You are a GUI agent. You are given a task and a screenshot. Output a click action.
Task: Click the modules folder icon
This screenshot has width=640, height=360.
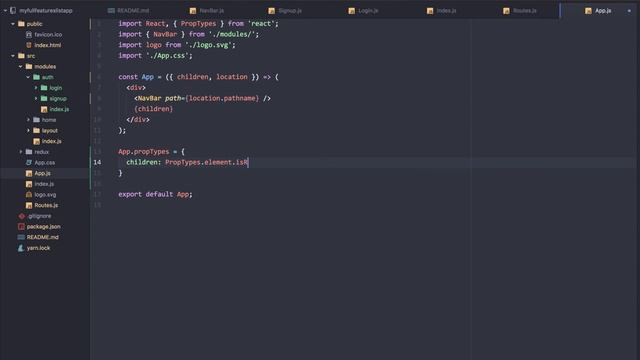(29, 67)
